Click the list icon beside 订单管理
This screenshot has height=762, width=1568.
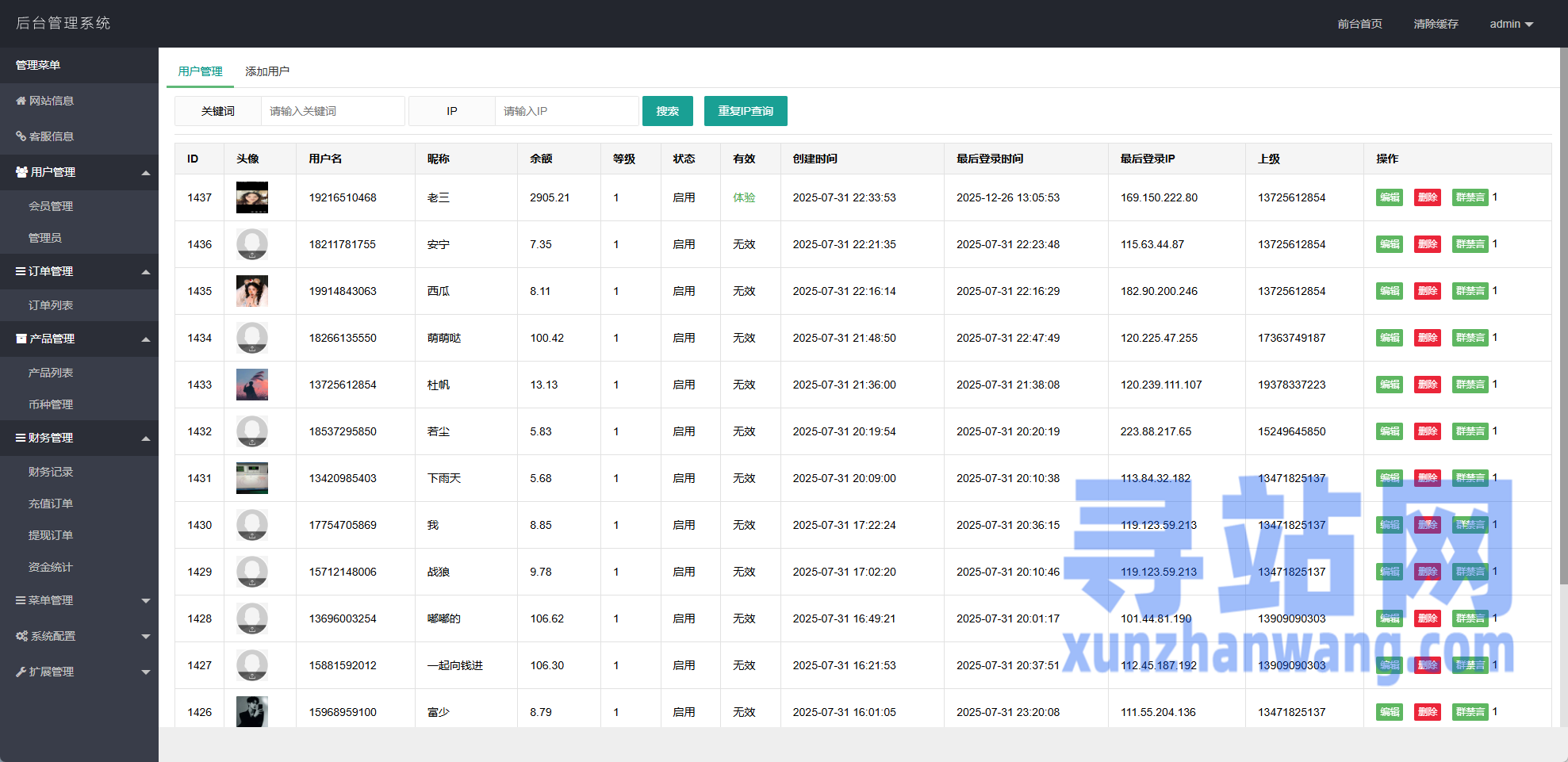click(x=21, y=271)
